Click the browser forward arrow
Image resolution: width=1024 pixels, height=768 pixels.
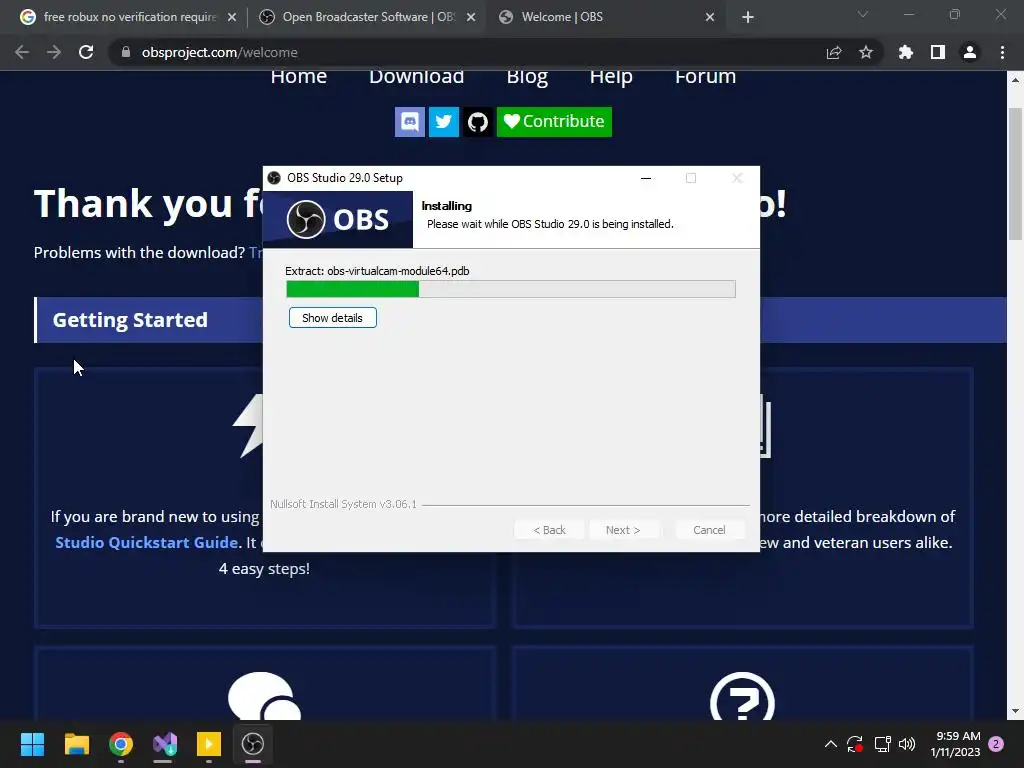[54, 52]
